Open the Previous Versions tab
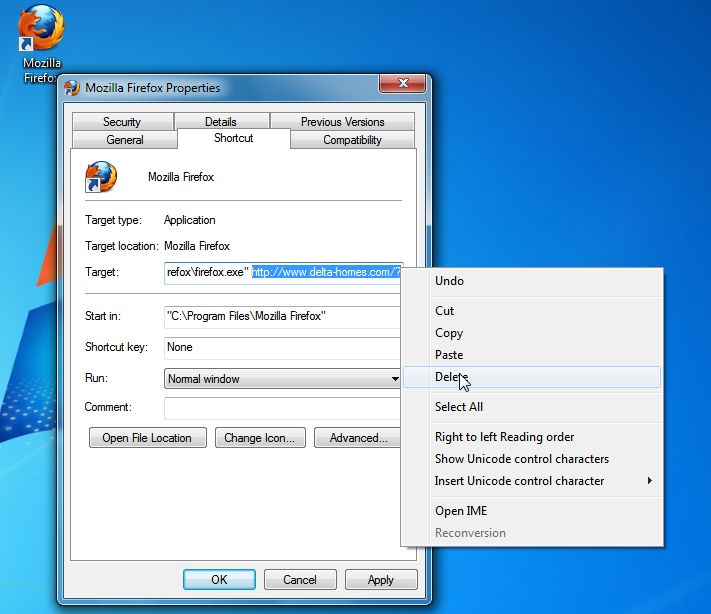 (x=342, y=122)
